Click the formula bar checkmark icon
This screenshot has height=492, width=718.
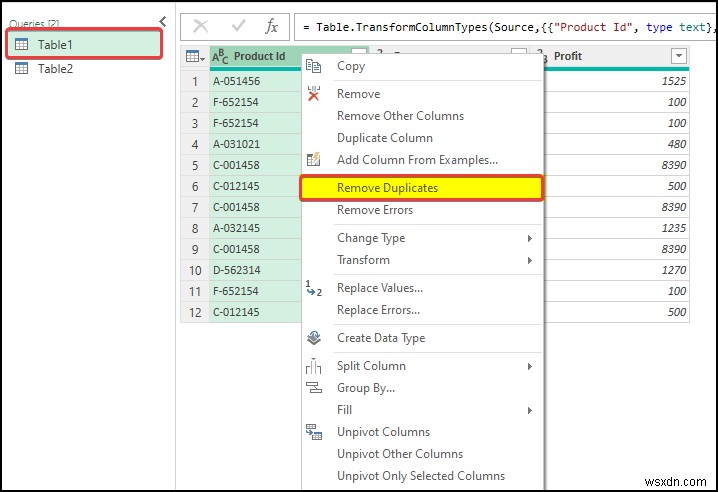tap(239, 26)
